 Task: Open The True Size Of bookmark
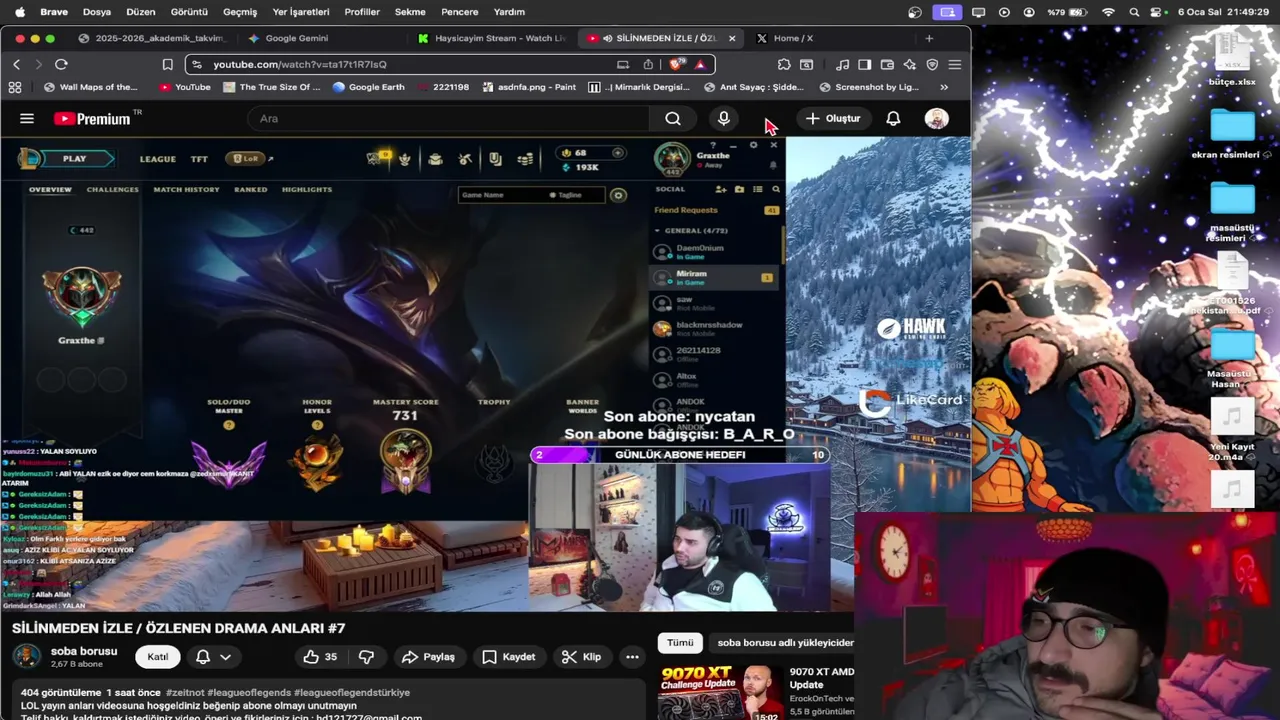point(272,87)
